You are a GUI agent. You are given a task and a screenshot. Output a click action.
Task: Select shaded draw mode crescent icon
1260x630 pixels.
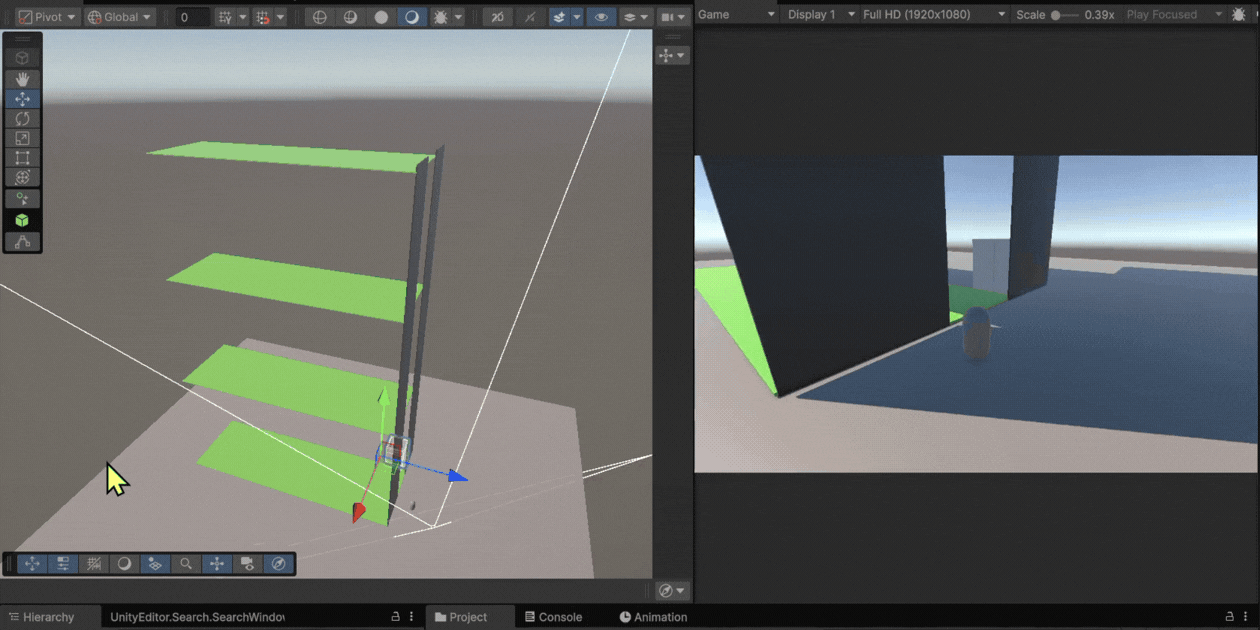click(x=411, y=17)
